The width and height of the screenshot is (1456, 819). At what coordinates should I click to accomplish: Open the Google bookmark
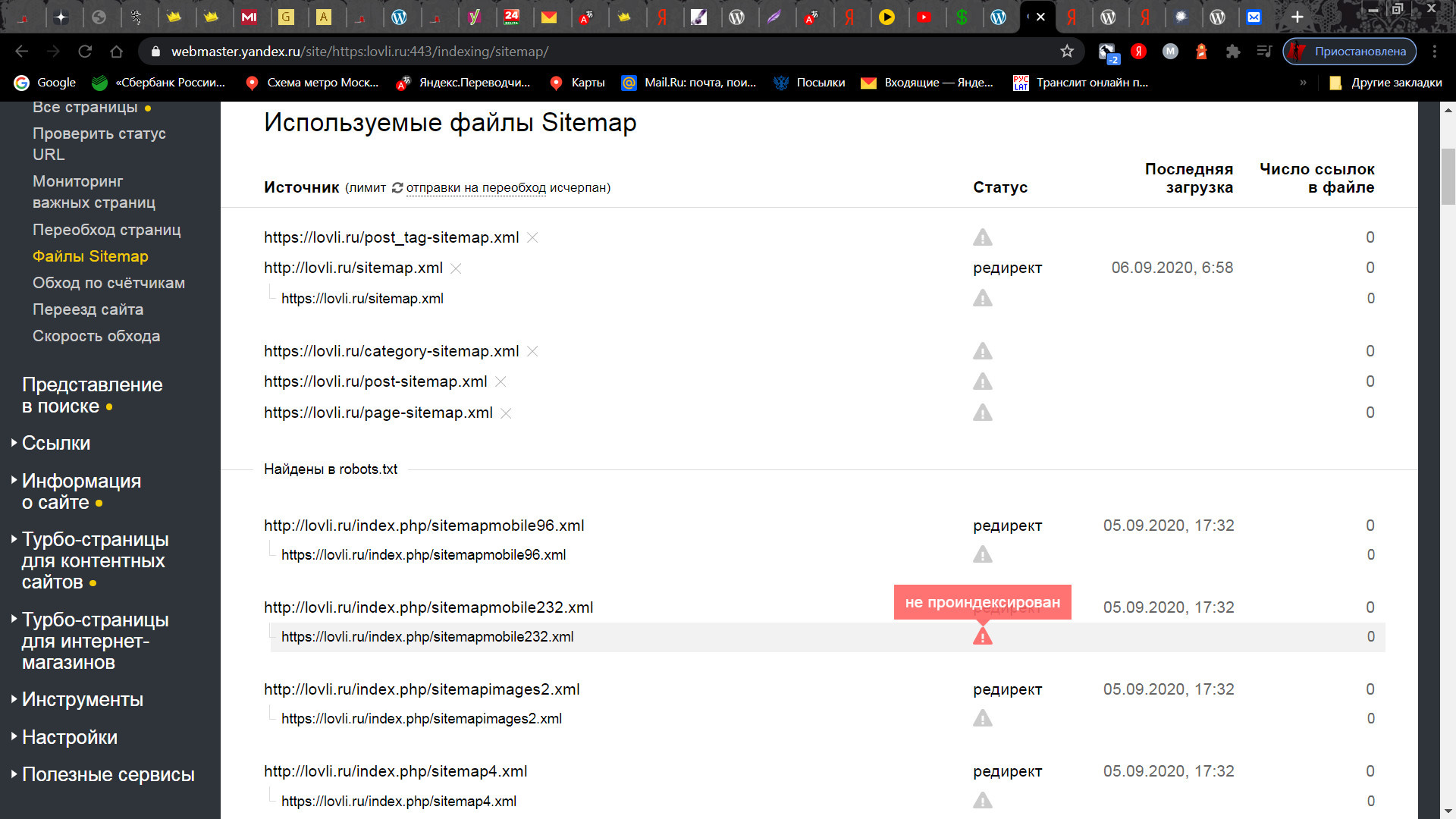coord(45,83)
